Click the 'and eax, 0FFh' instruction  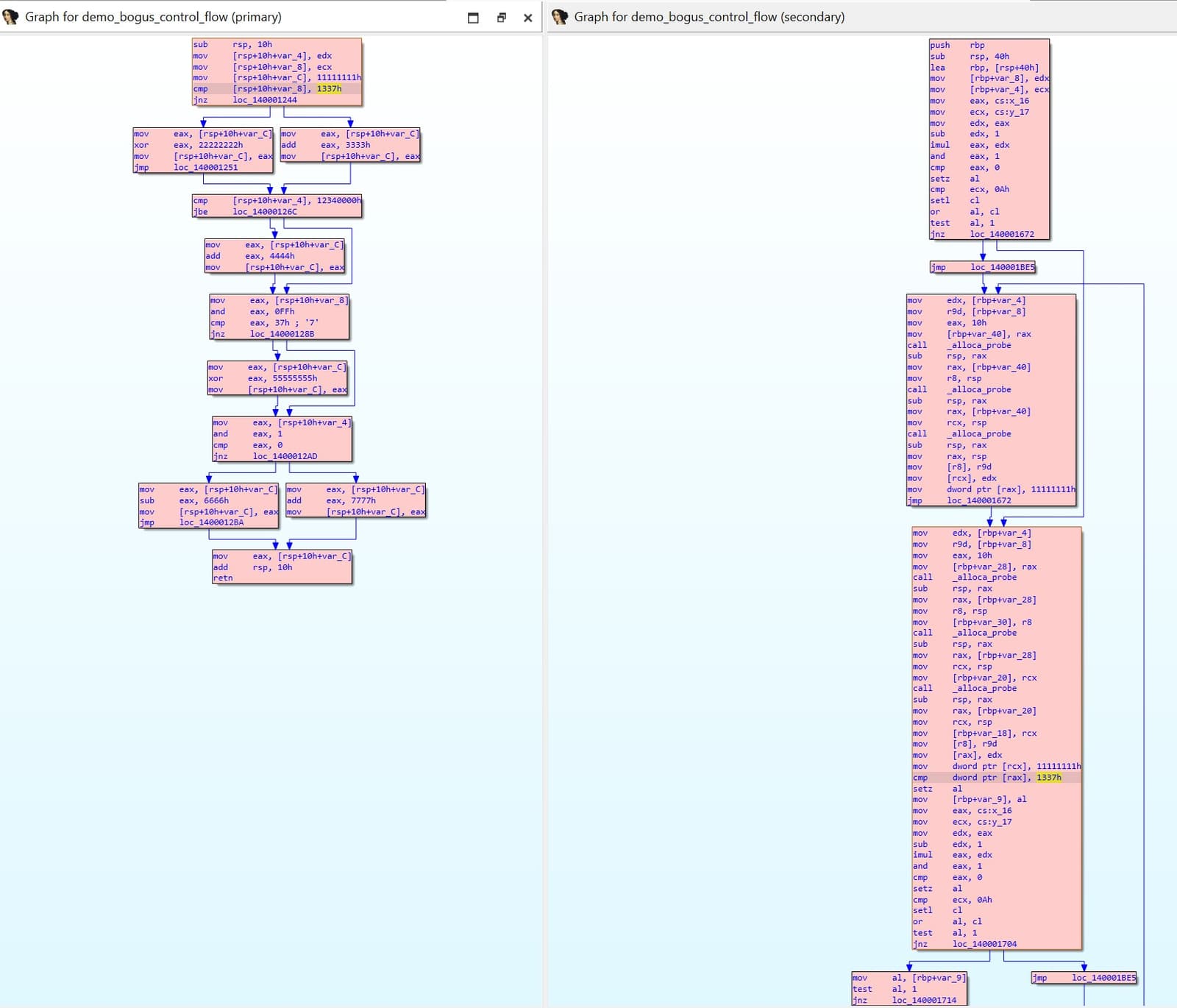coord(252,311)
